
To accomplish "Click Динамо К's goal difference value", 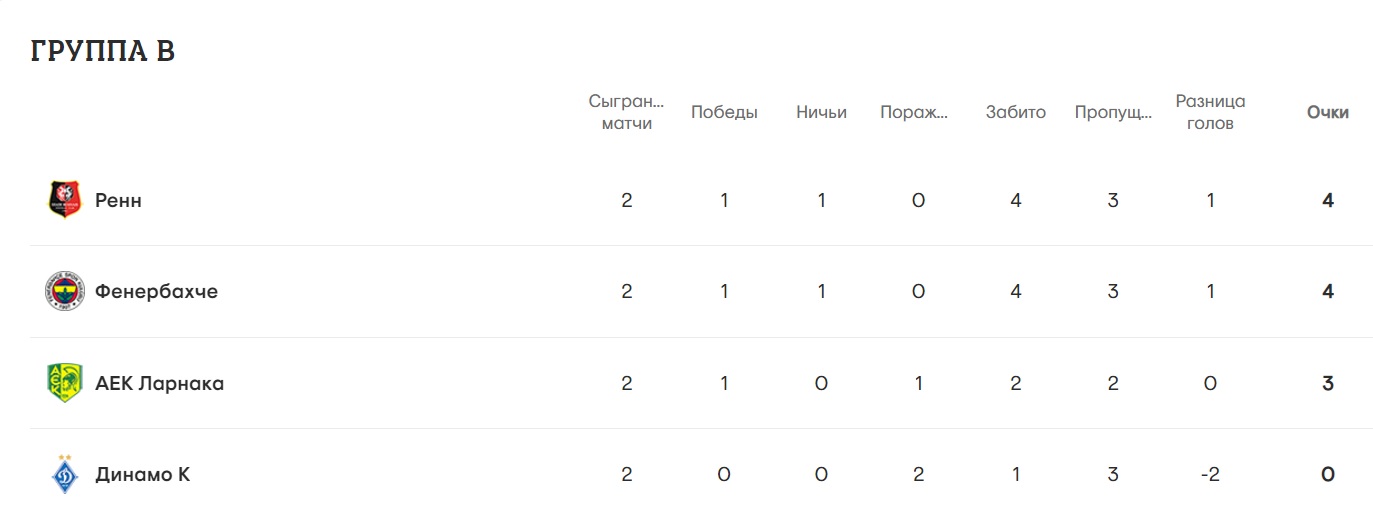I will point(1210,474).
